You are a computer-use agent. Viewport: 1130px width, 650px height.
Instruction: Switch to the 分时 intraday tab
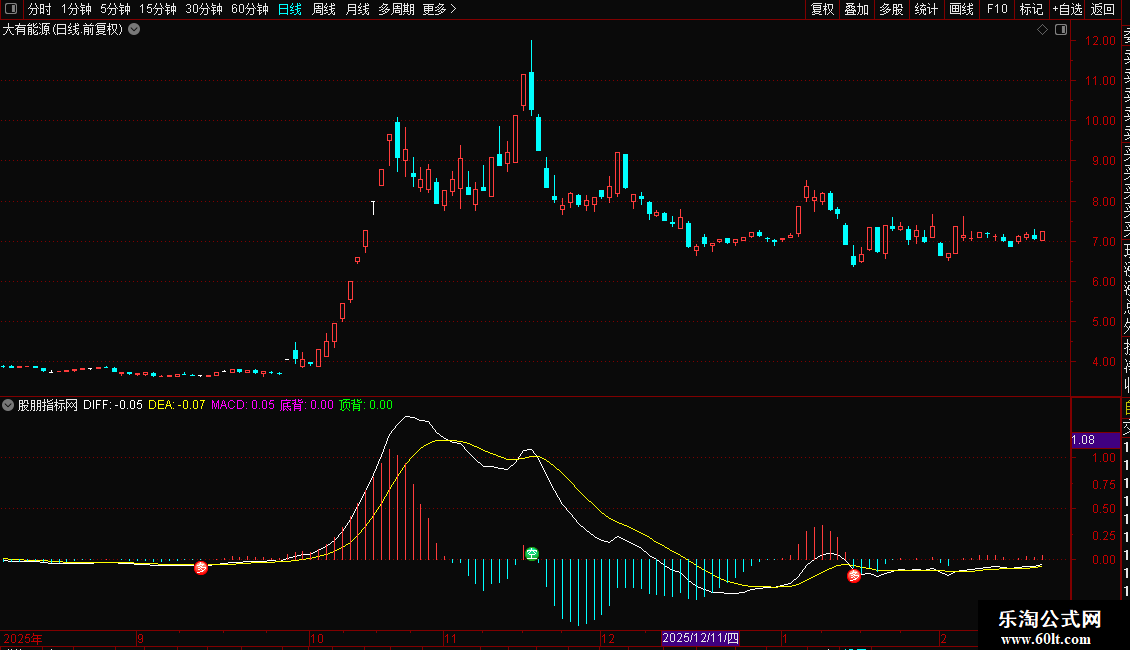pyautogui.click(x=40, y=9)
